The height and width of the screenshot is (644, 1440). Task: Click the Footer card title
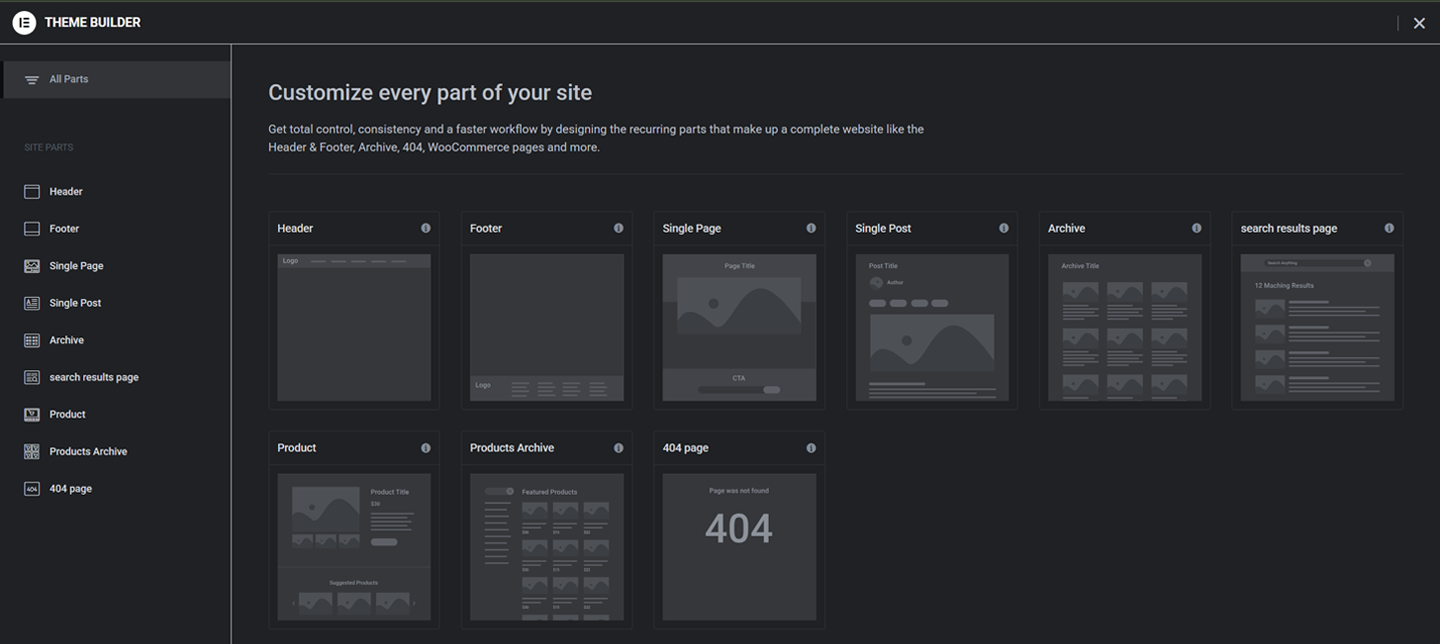tap(486, 228)
